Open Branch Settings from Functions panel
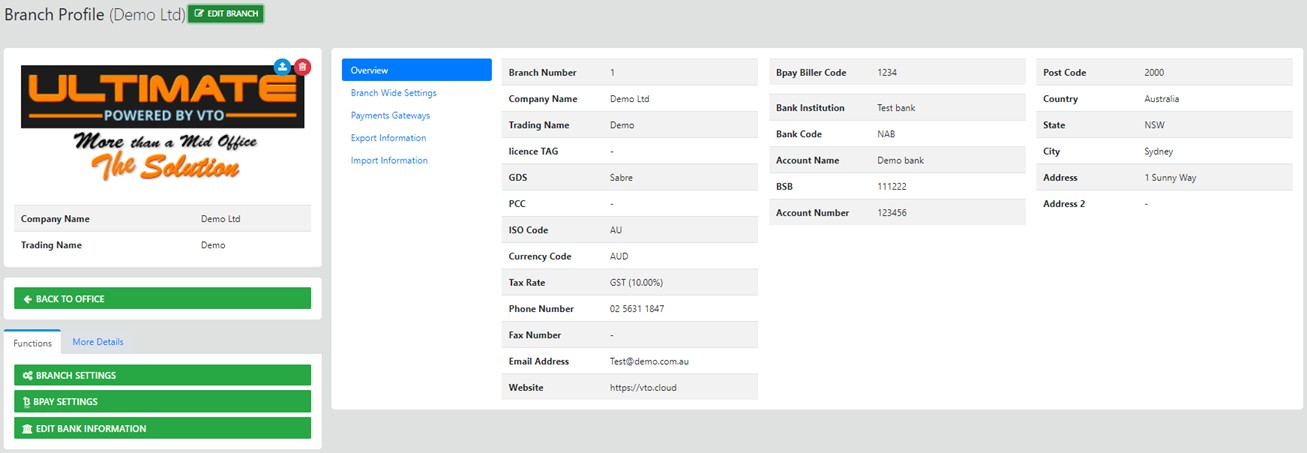Viewport: 1307px width, 453px height. [x=162, y=376]
